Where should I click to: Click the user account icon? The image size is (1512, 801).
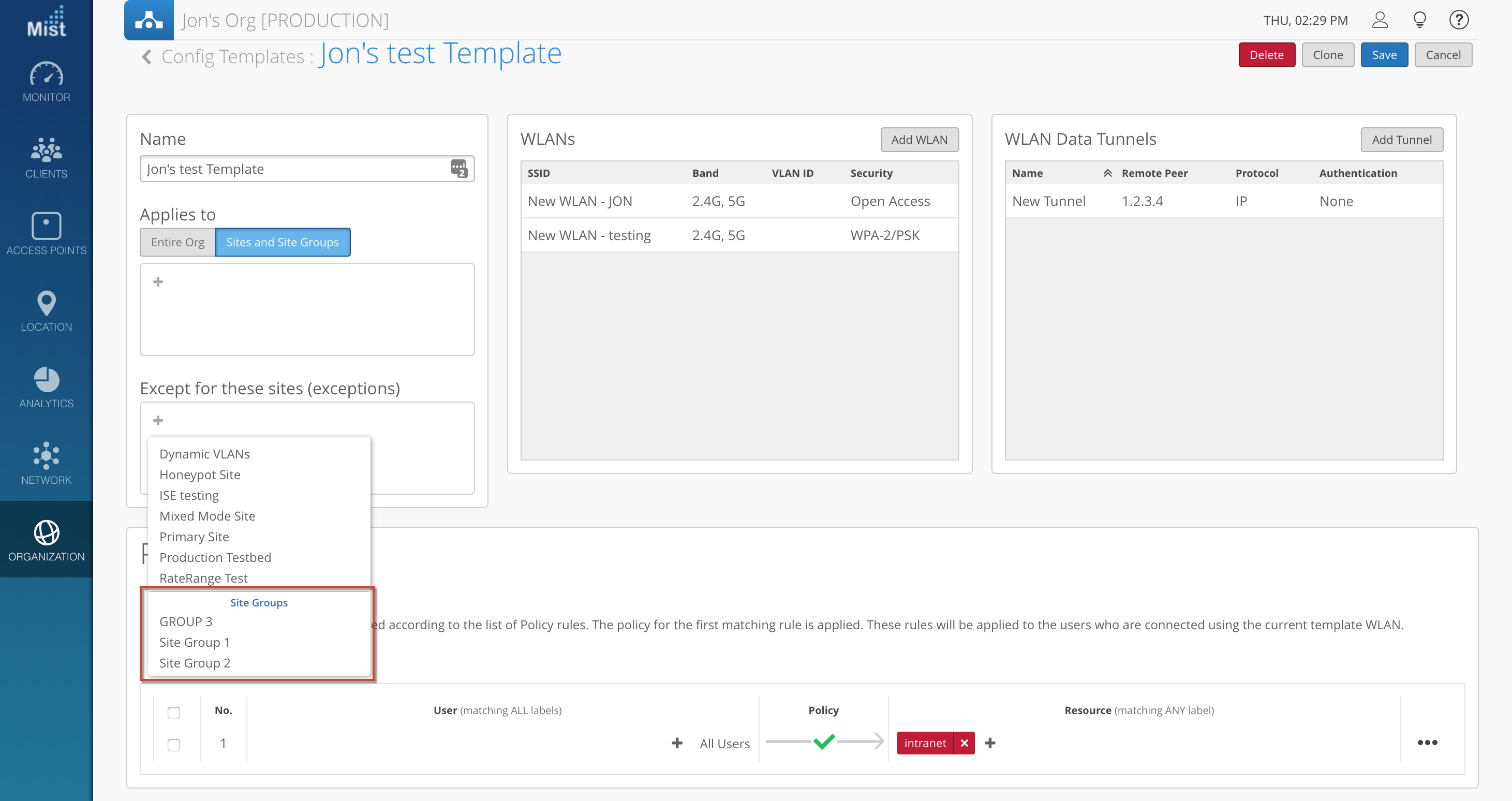1380,20
